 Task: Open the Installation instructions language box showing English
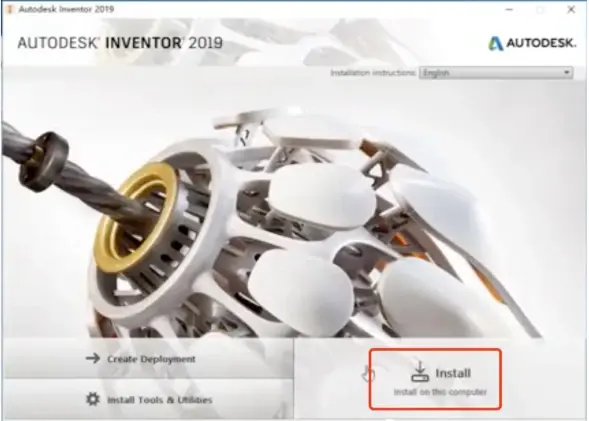(495, 72)
